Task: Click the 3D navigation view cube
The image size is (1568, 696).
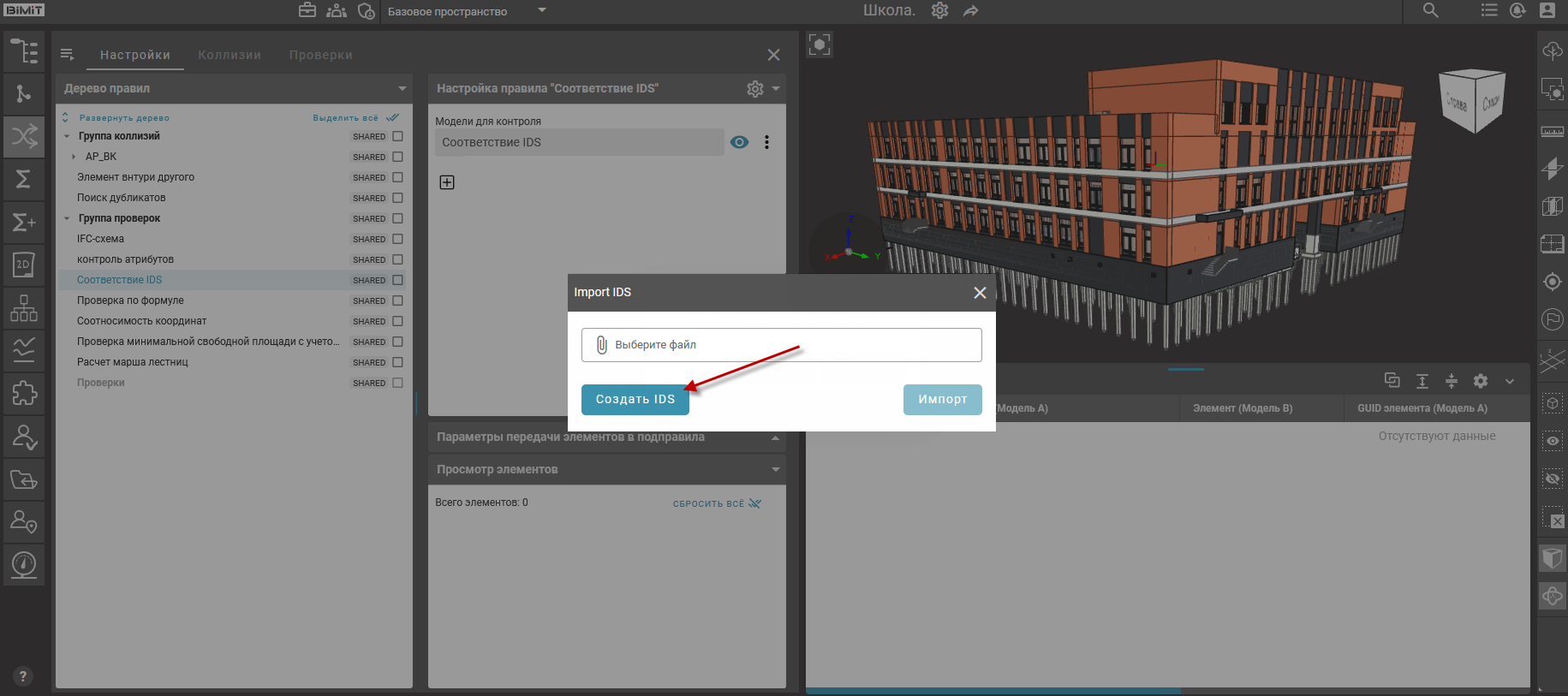Action: pos(1474,101)
